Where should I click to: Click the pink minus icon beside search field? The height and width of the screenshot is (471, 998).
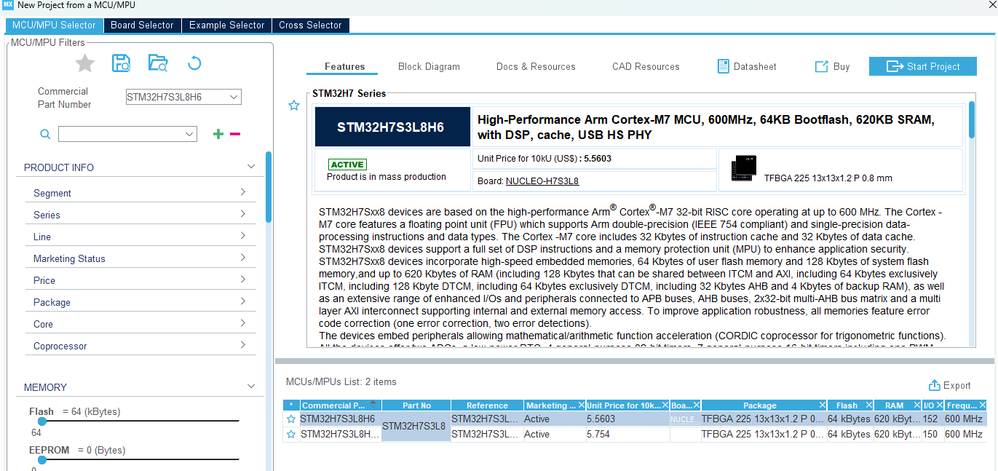[x=235, y=134]
